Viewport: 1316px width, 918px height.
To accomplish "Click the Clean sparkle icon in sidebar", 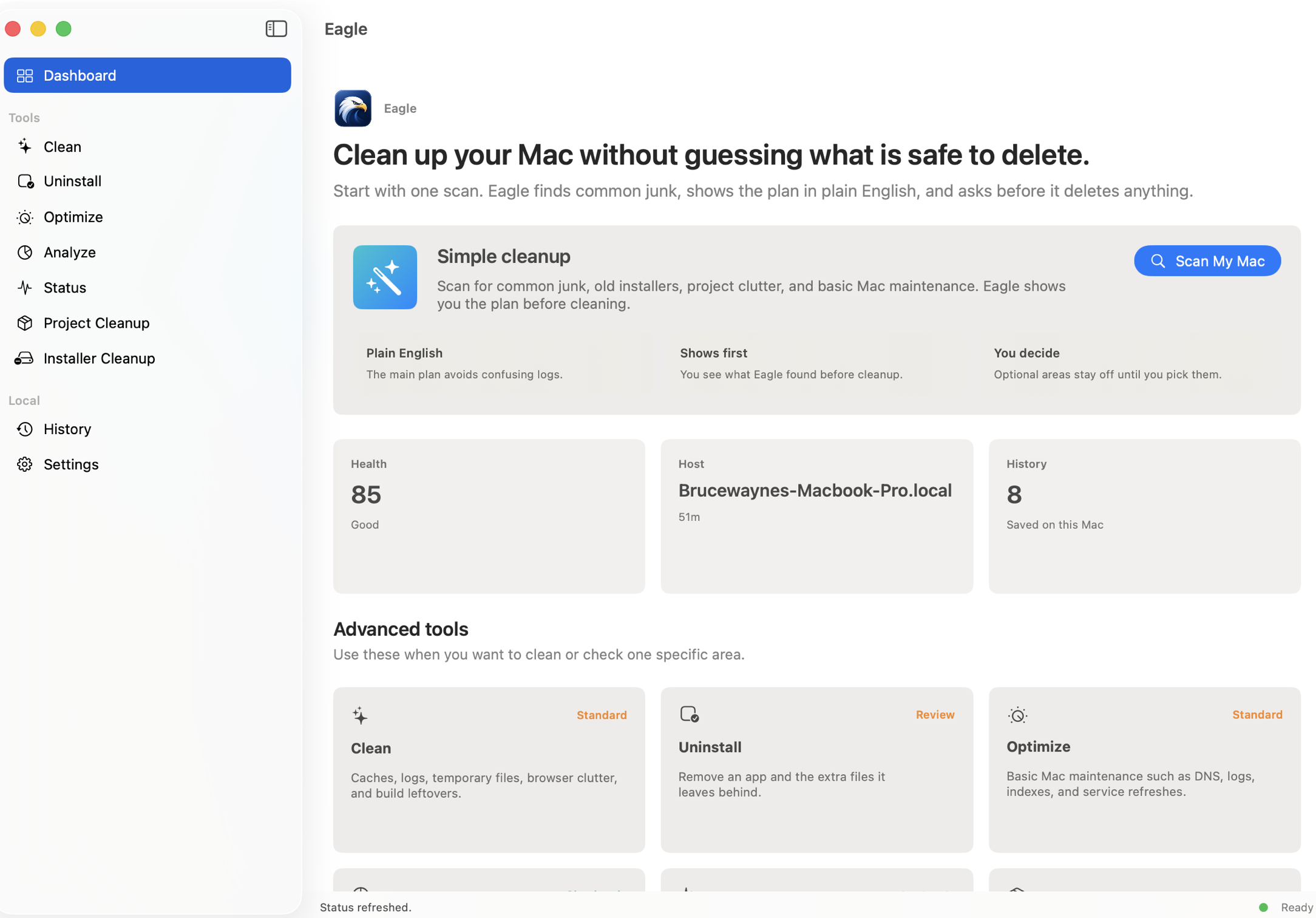I will (x=25, y=146).
